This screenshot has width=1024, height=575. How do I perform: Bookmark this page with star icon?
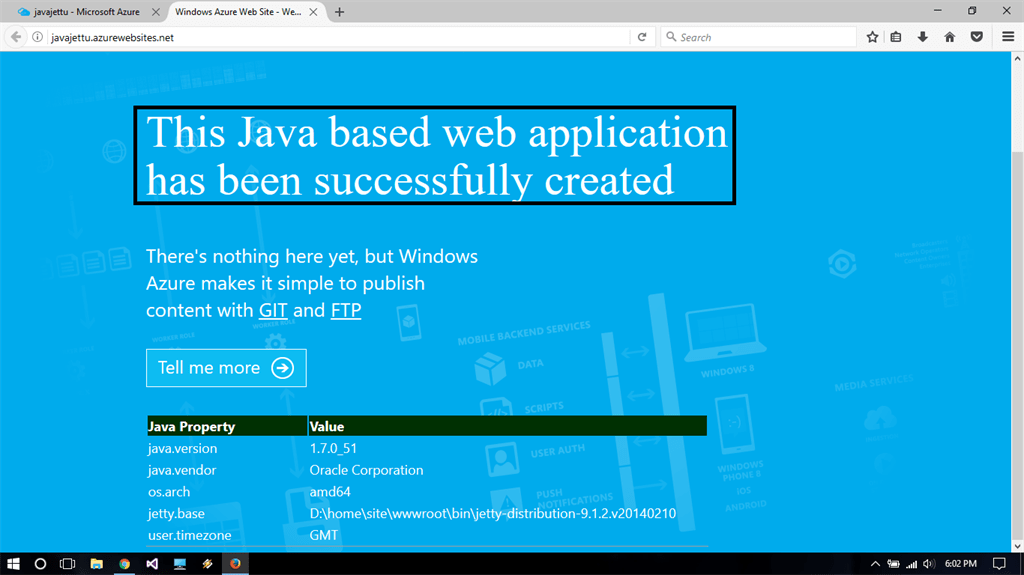[x=872, y=37]
